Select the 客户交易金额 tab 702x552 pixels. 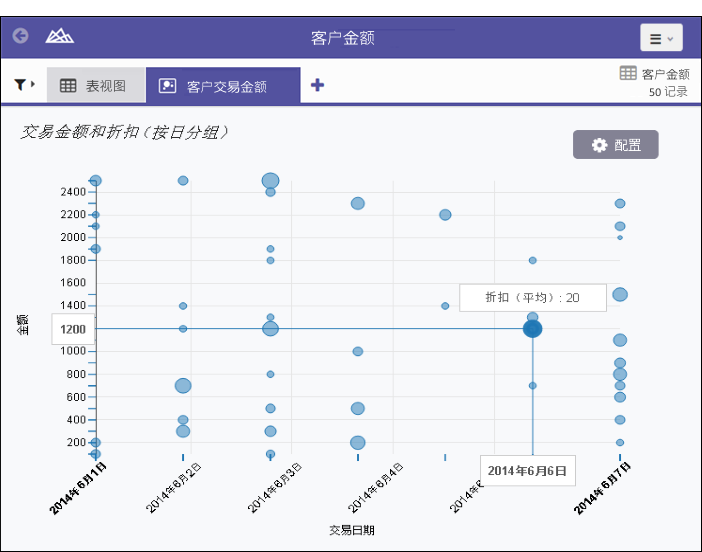(x=223, y=86)
